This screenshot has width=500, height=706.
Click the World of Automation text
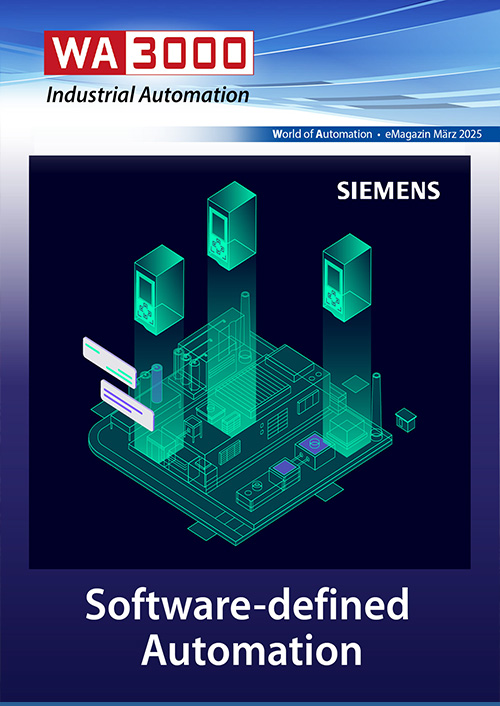(322, 134)
